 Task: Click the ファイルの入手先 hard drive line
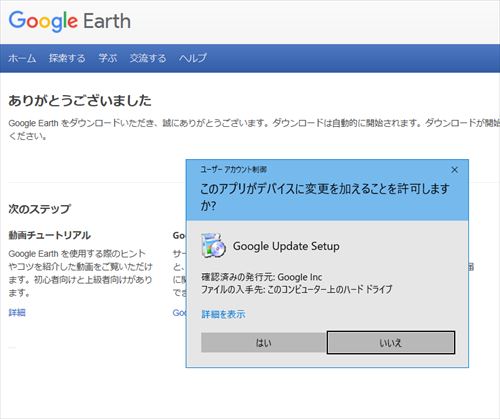[297, 289]
